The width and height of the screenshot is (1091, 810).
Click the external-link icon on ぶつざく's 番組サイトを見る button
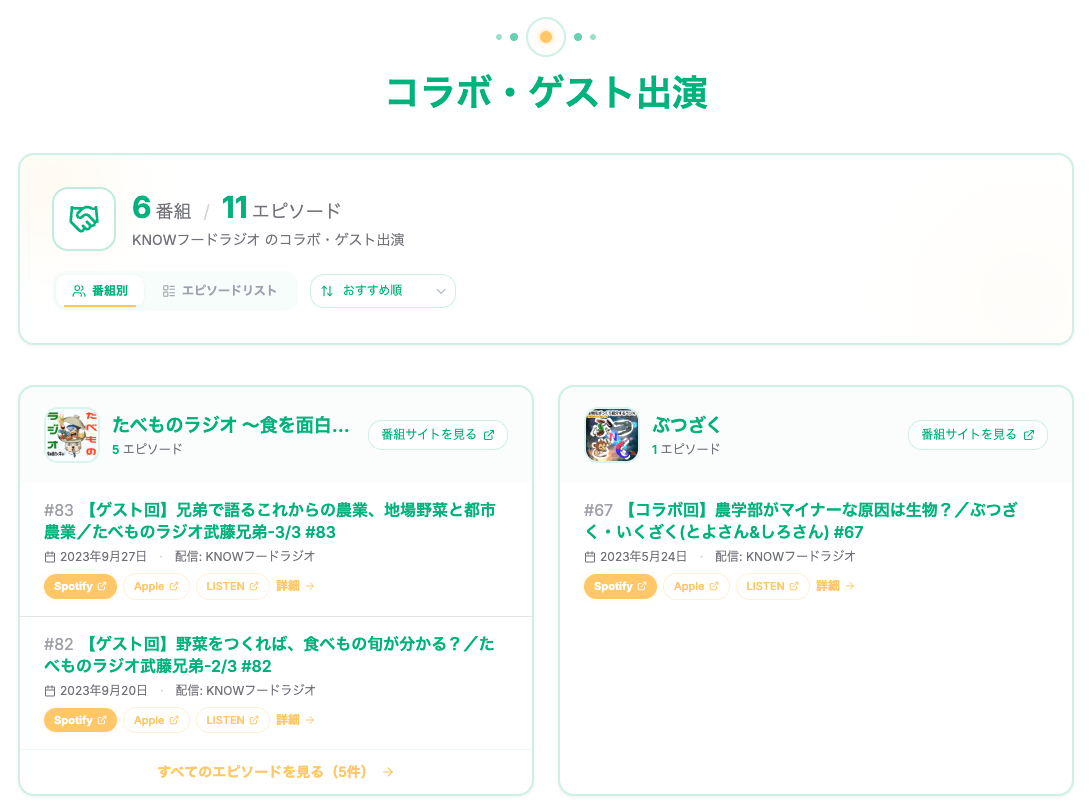click(x=1030, y=435)
